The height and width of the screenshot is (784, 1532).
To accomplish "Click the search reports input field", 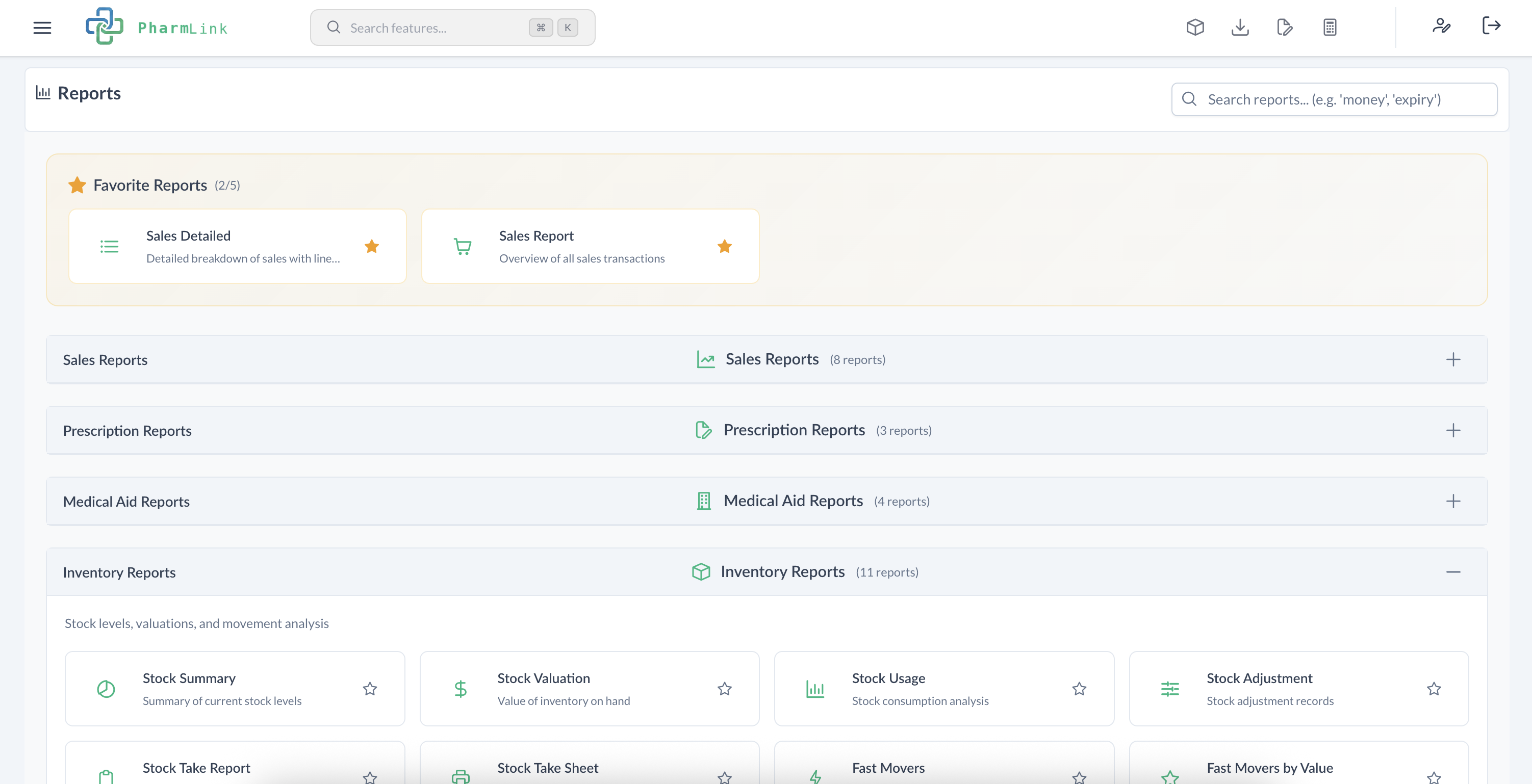I will [1334, 99].
